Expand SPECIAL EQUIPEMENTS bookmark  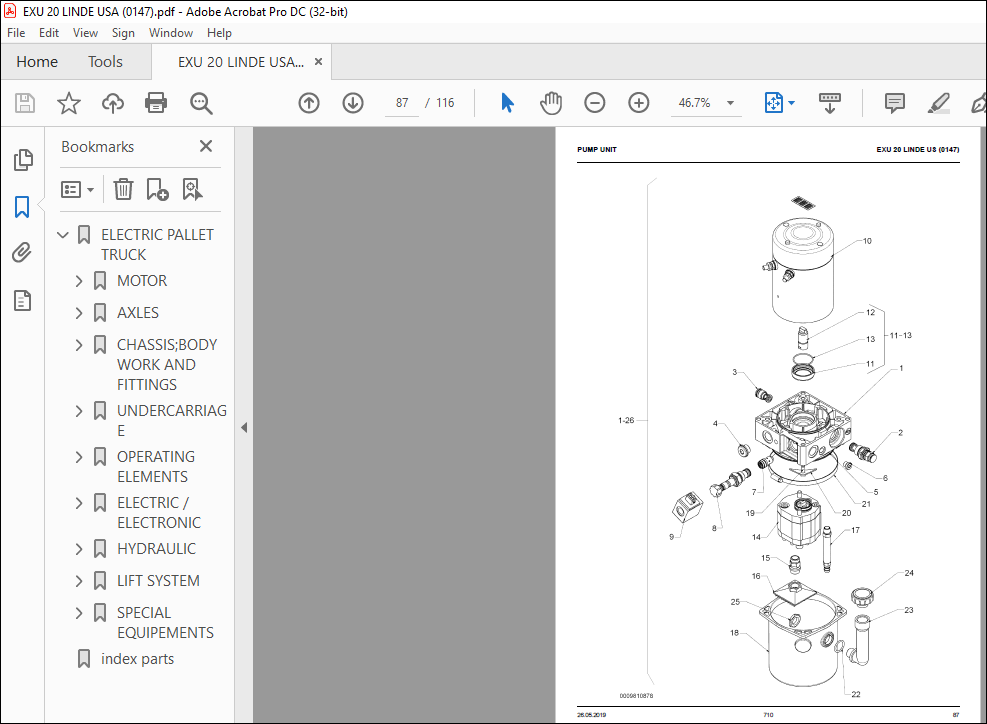click(79, 613)
